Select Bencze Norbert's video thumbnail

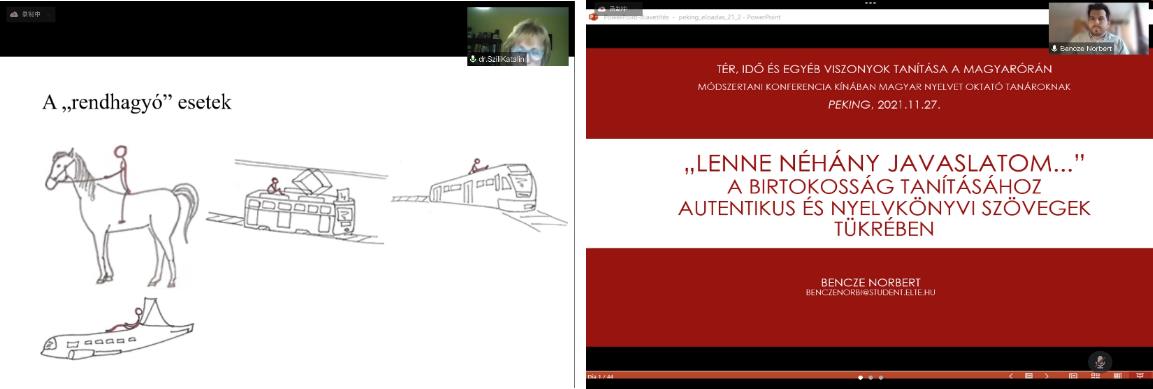point(1099,29)
